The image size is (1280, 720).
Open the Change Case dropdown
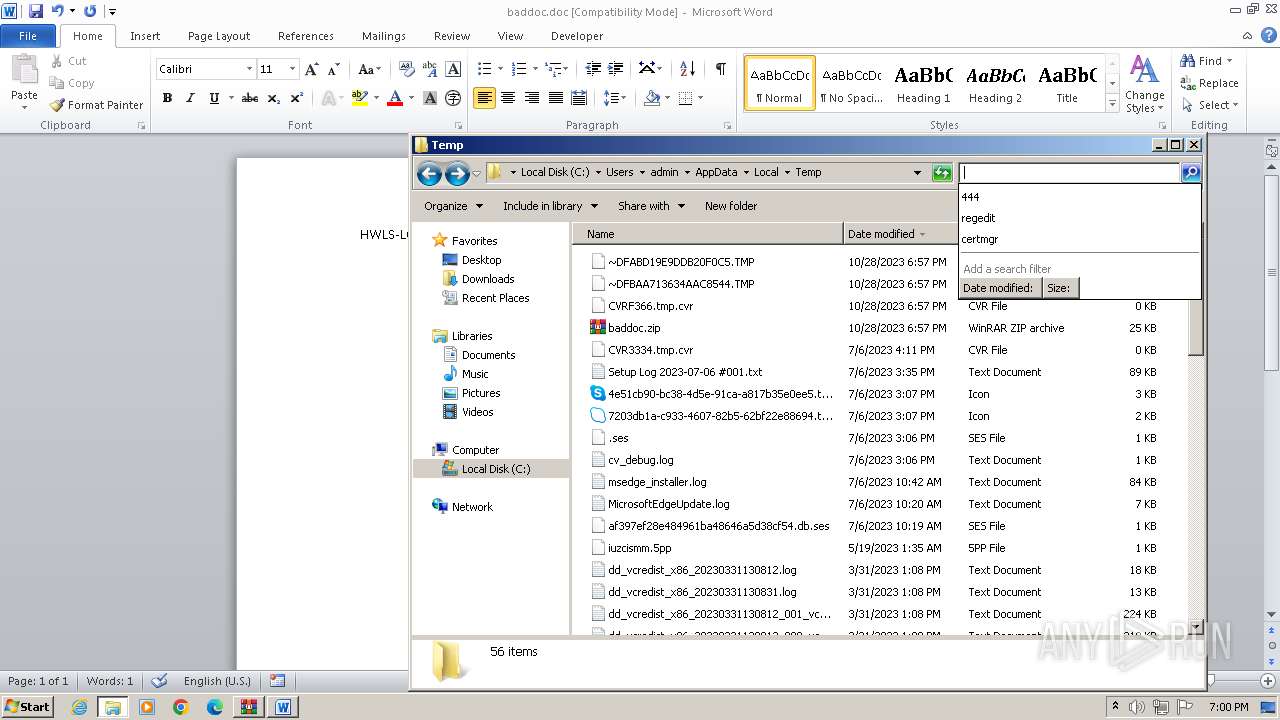(369, 69)
